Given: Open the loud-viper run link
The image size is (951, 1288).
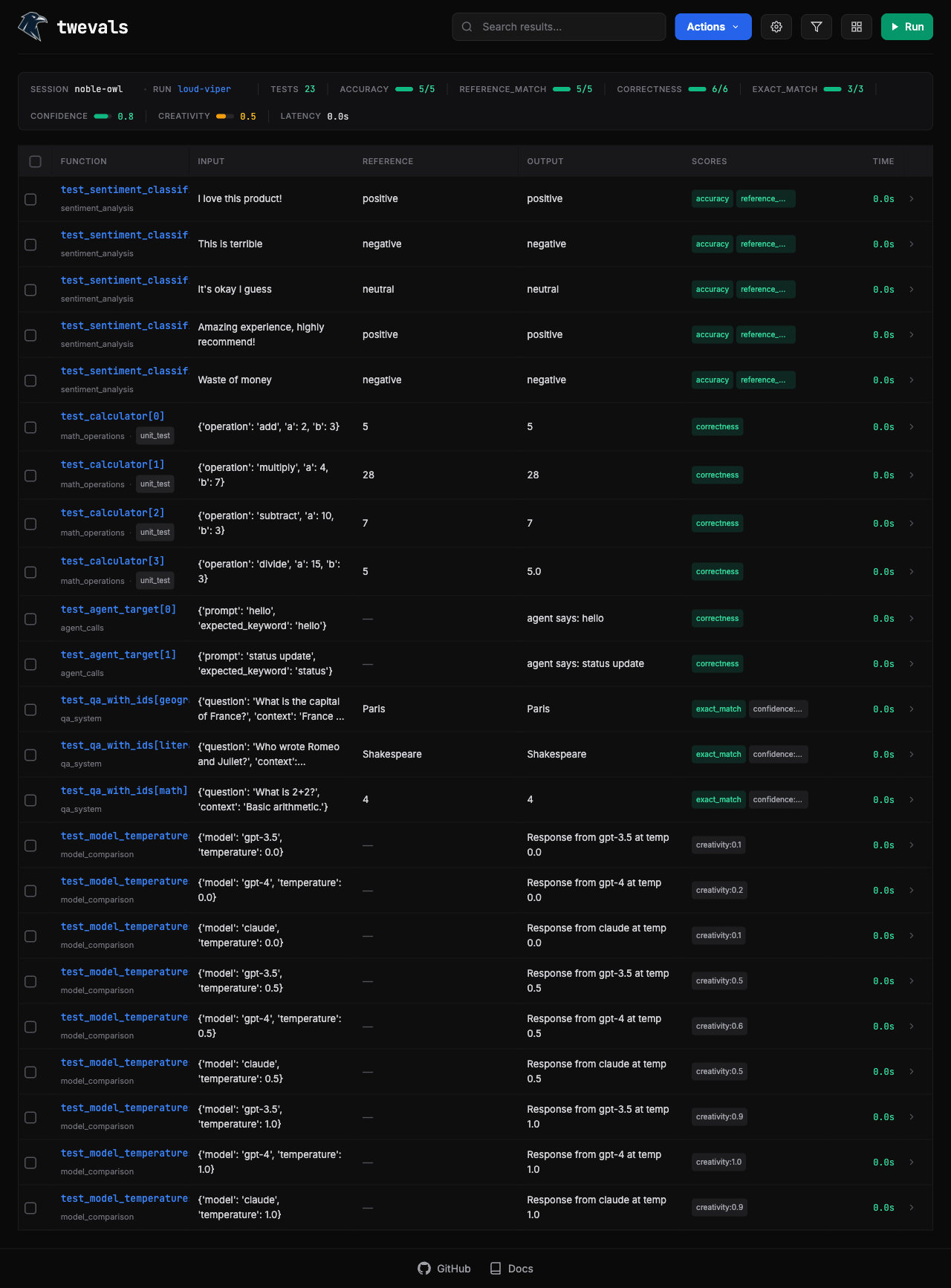Looking at the screenshot, I should pos(204,89).
